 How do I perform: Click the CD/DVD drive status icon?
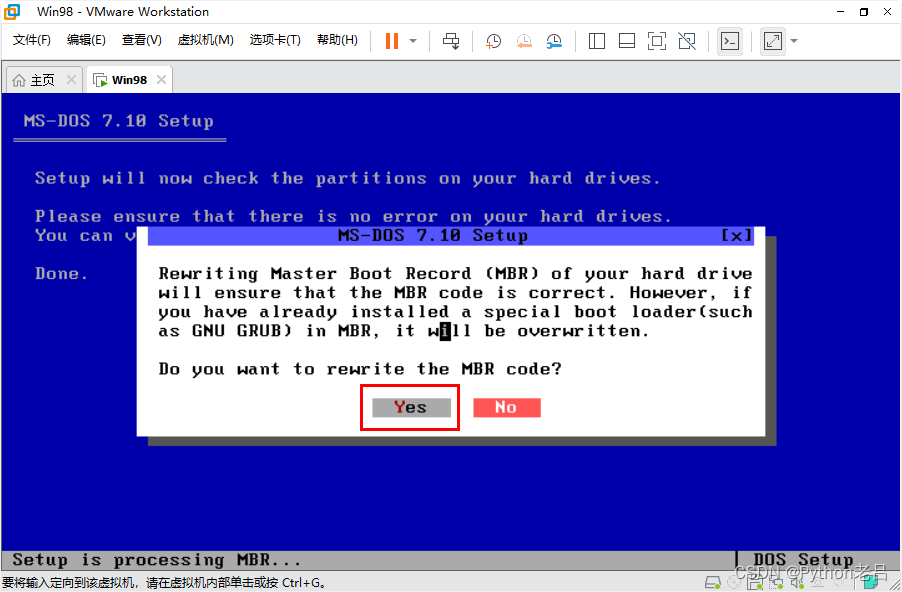[734, 582]
